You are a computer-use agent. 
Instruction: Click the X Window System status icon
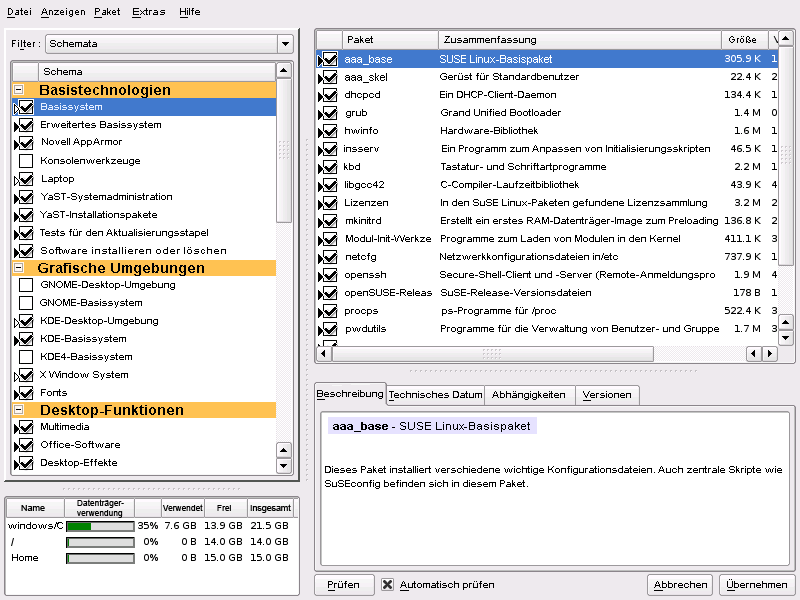26,375
